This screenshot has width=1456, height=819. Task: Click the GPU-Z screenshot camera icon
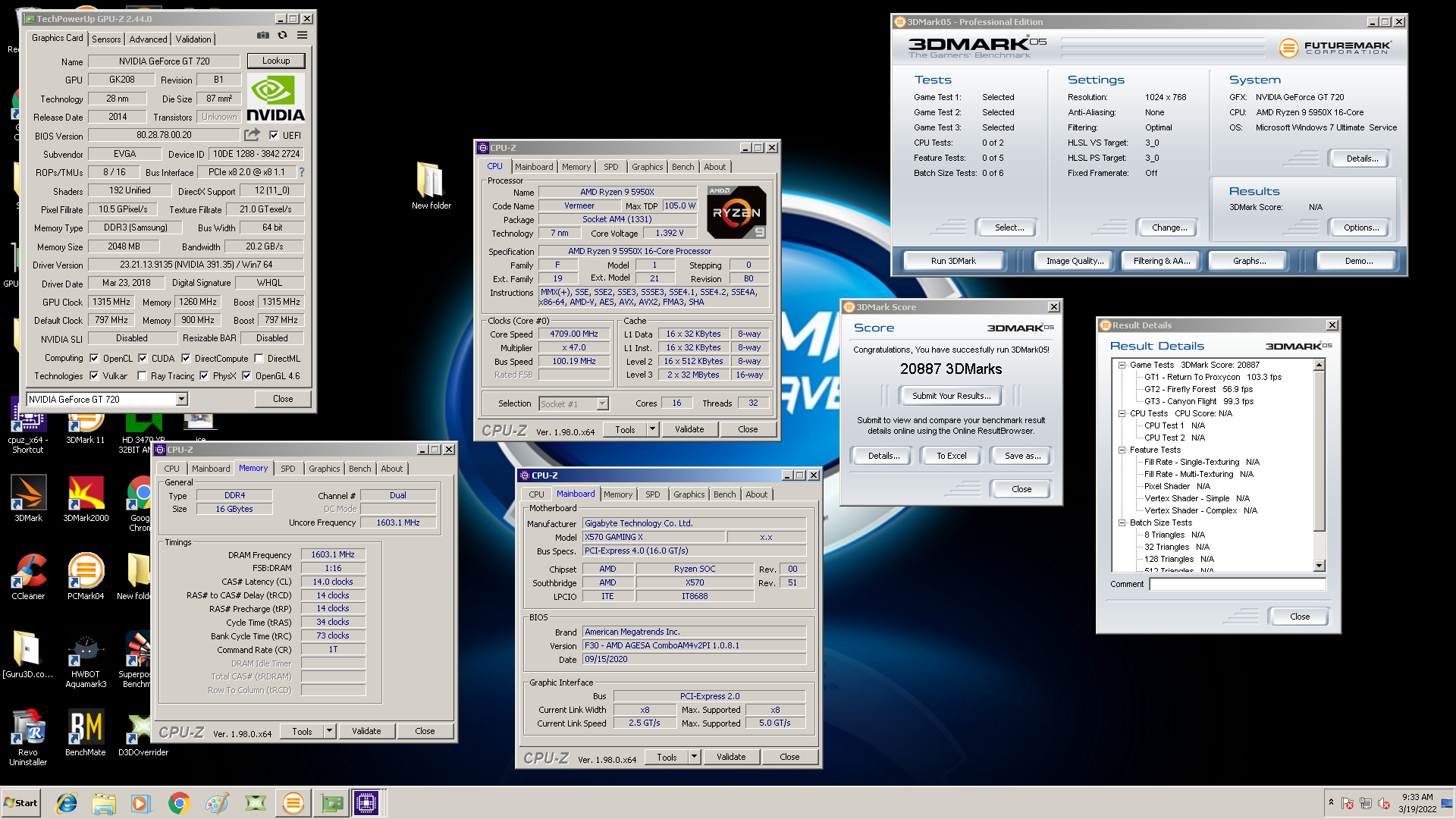point(262,35)
